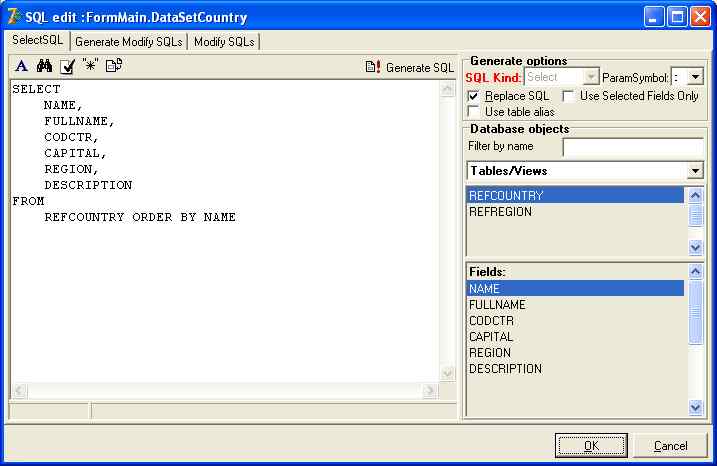Image resolution: width=717 pixels, height=466 pixels.
Task: Click the application icon in the title bar
Action: pos(13,17)
